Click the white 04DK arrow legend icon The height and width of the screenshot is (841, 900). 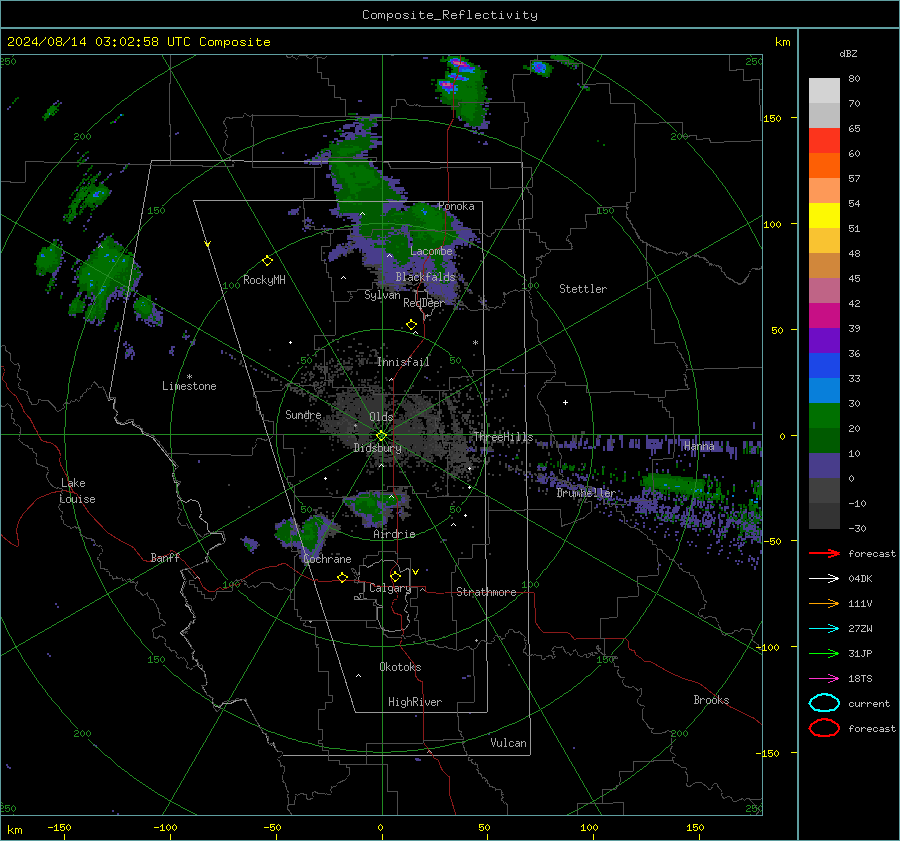[x=824, y=579]
